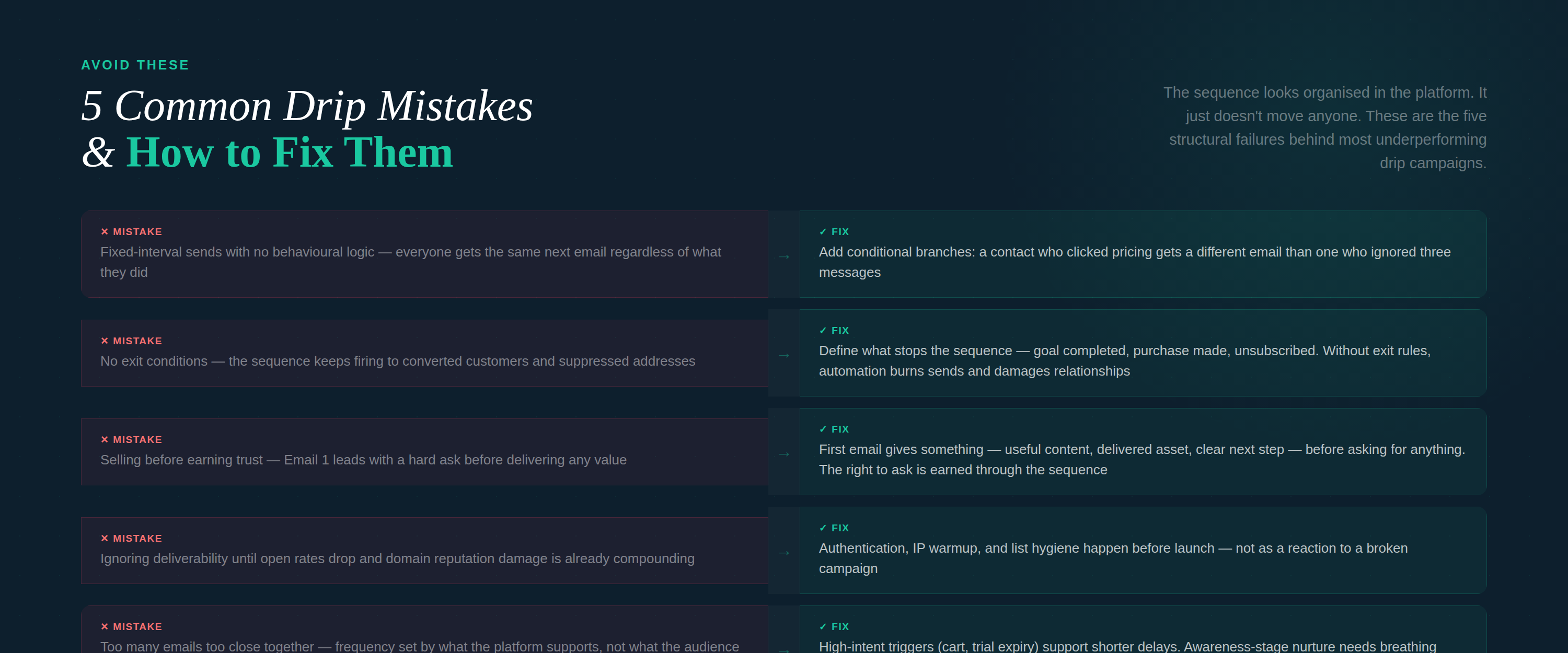
Task: Click the arrow beside the deliverability mistake card
Action: tap(783, 553)
